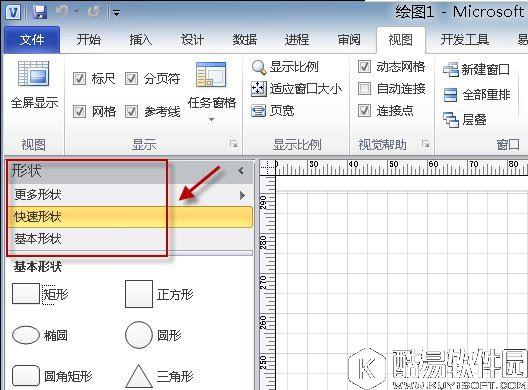Click the 显示比例 zoom label
Image resolution: width=528 pixels, height=390 pixels.
click(x=294, y=67)
